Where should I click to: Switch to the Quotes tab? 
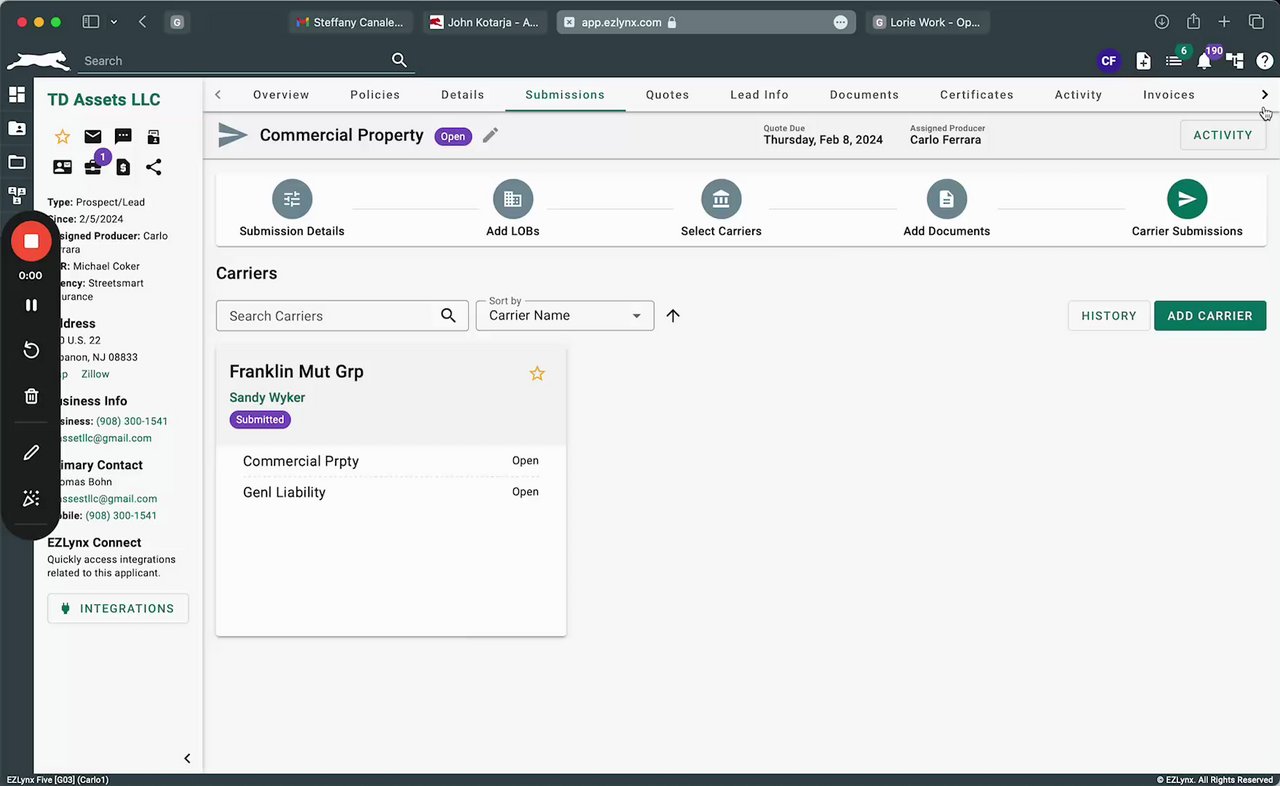pos(668,95)
